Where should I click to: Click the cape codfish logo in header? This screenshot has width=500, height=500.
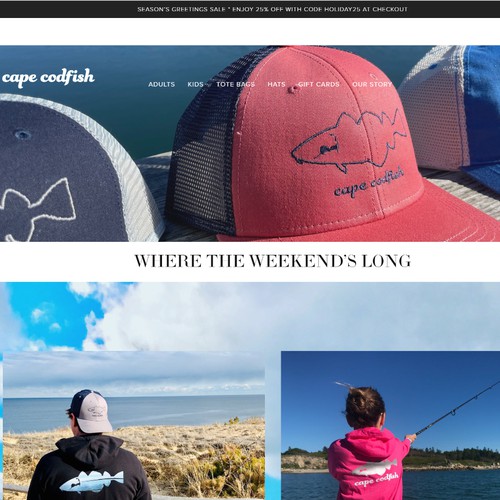(x=48, y=77)
